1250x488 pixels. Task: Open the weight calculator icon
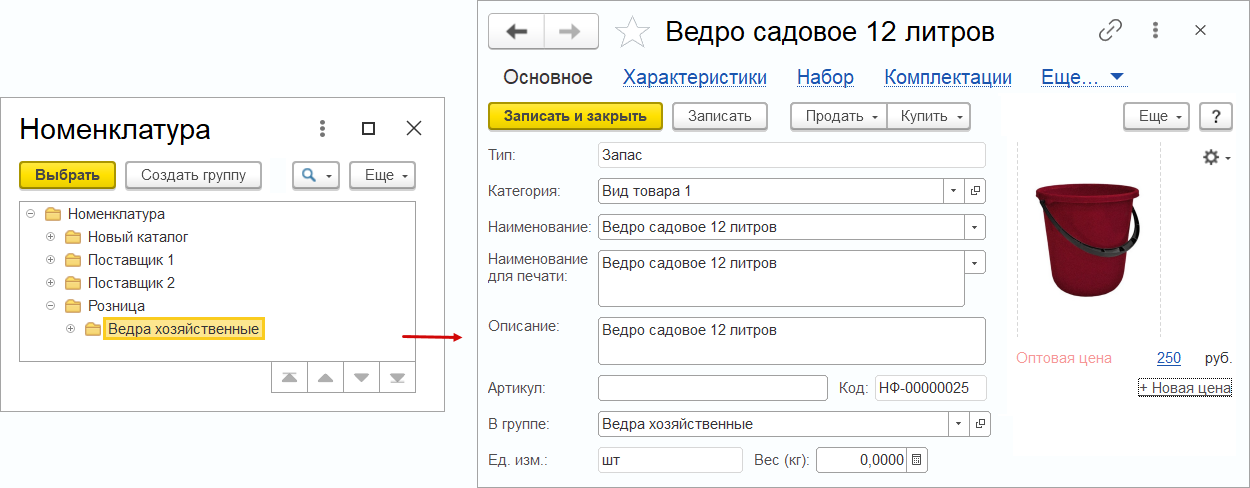point(918,460)
